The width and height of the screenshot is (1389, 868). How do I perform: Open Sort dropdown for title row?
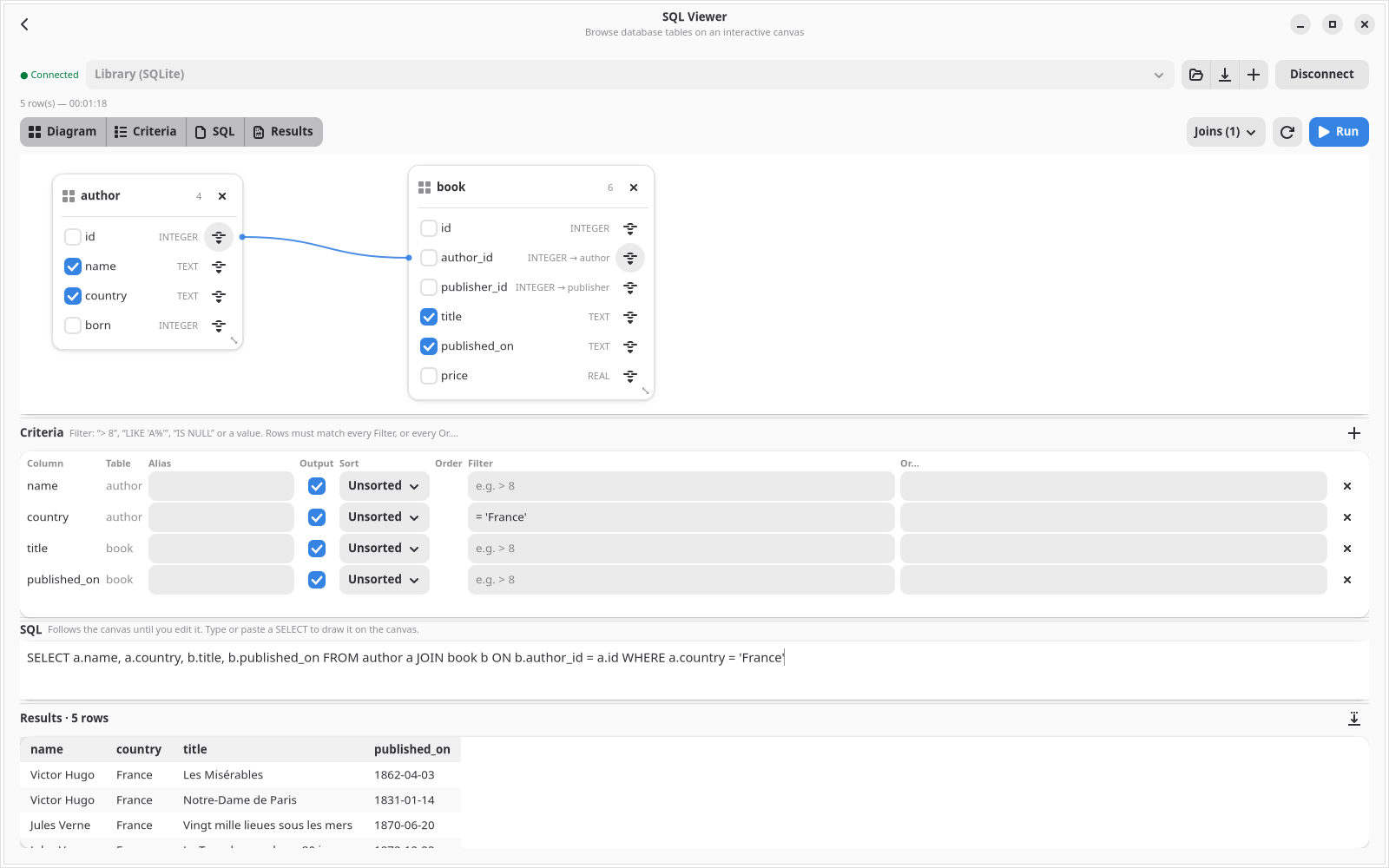pos(384,549)
